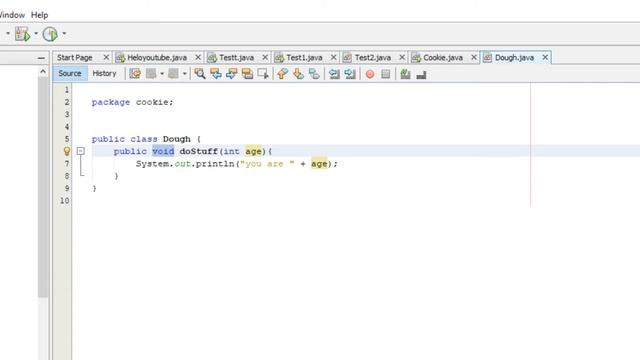Click red Start Macro Recording icon

click(370, 74)
